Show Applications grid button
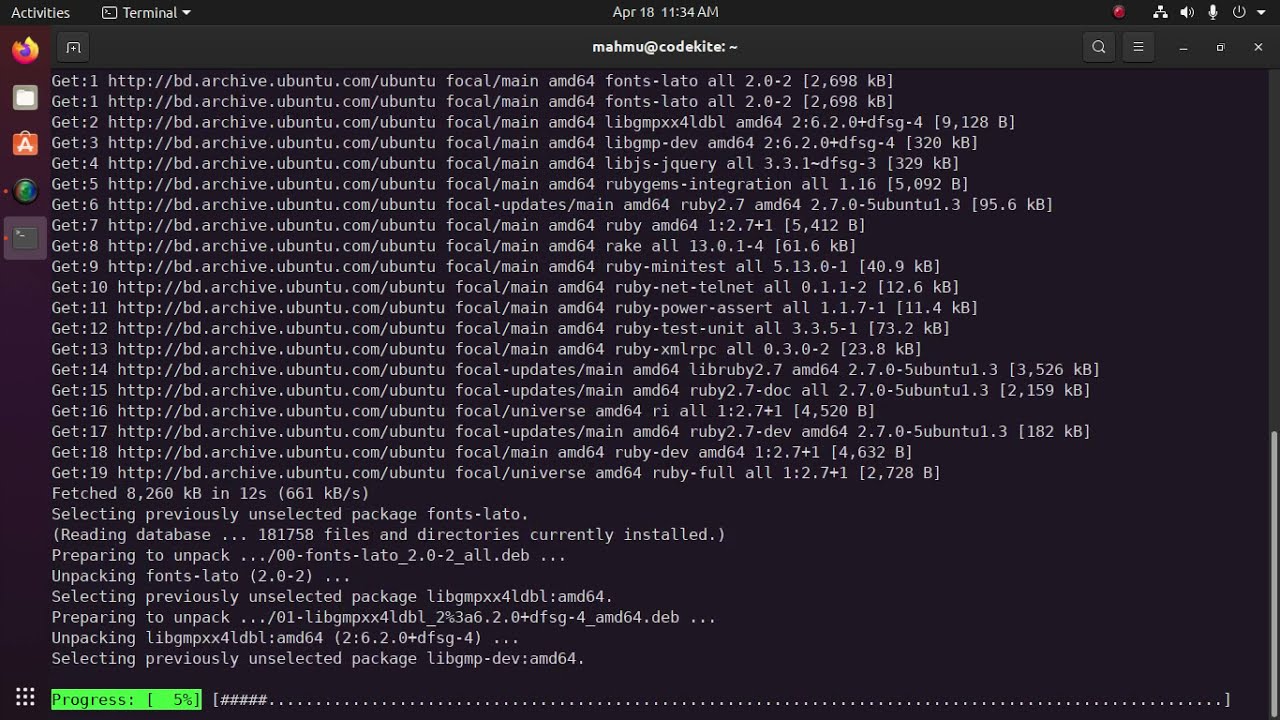Viewport: 1280px width, 720px height. coord(25,698)
